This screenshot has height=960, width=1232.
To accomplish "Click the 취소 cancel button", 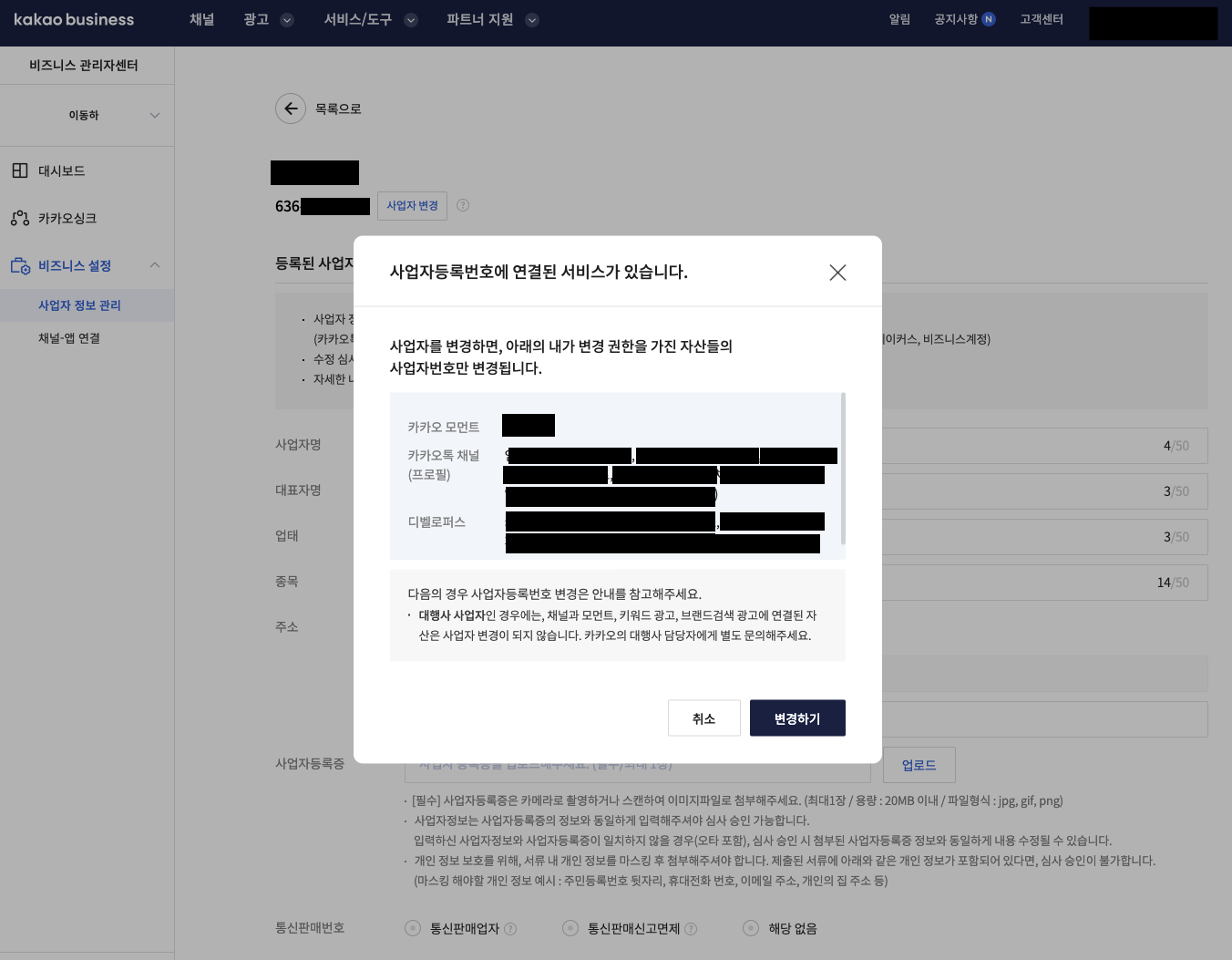I will click(703, 717).
